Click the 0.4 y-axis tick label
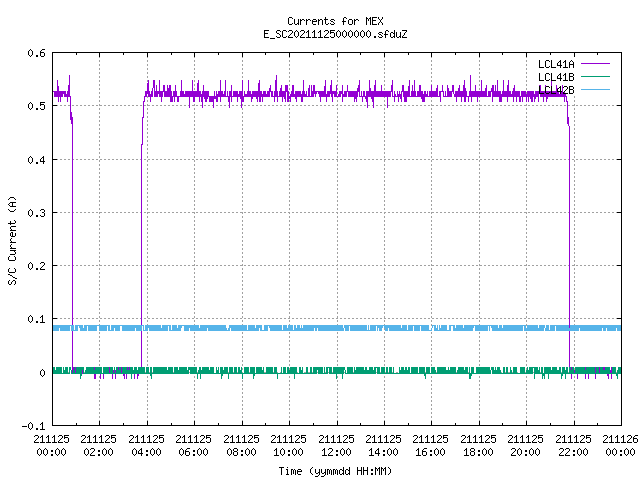This screenshot has width=640, height=480. click(36, 160)
